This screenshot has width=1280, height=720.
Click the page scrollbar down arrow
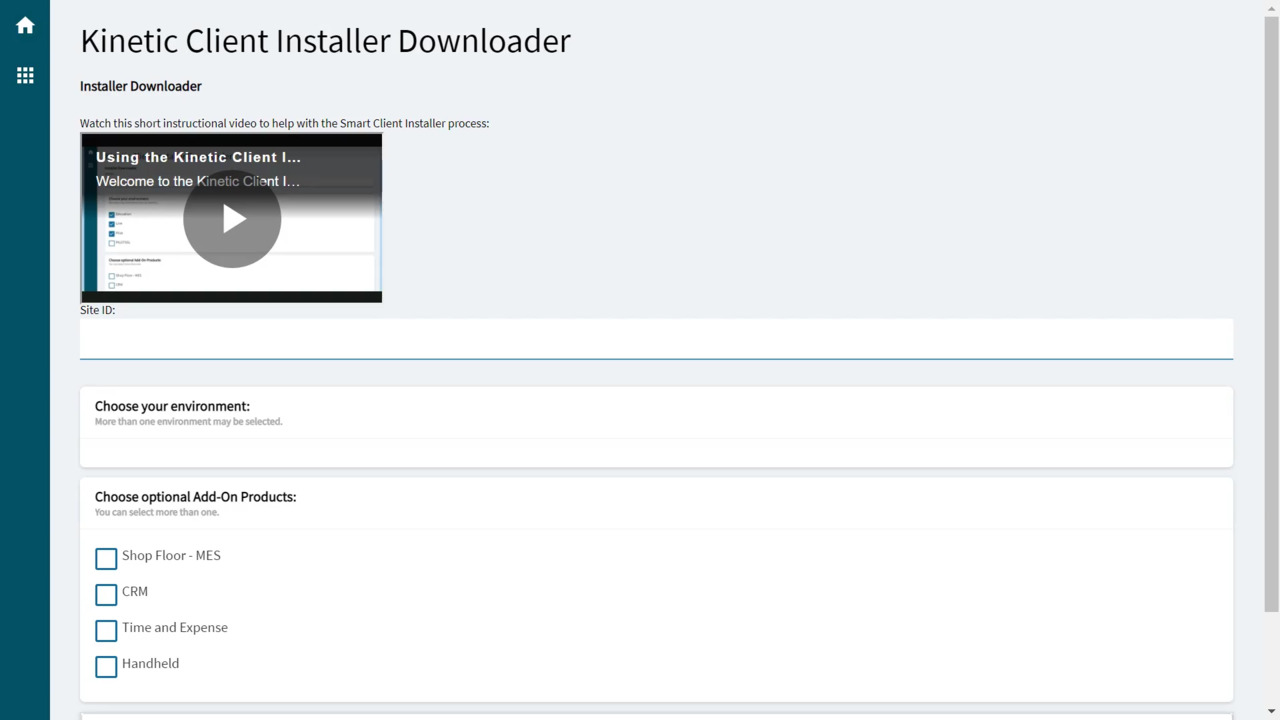click(1271, 711)
